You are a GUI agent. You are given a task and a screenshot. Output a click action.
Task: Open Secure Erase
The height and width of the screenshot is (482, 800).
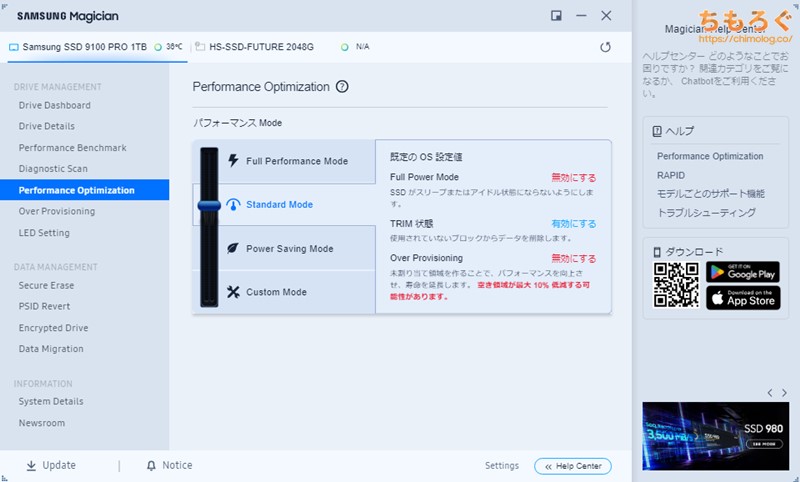tap(46, 286)
